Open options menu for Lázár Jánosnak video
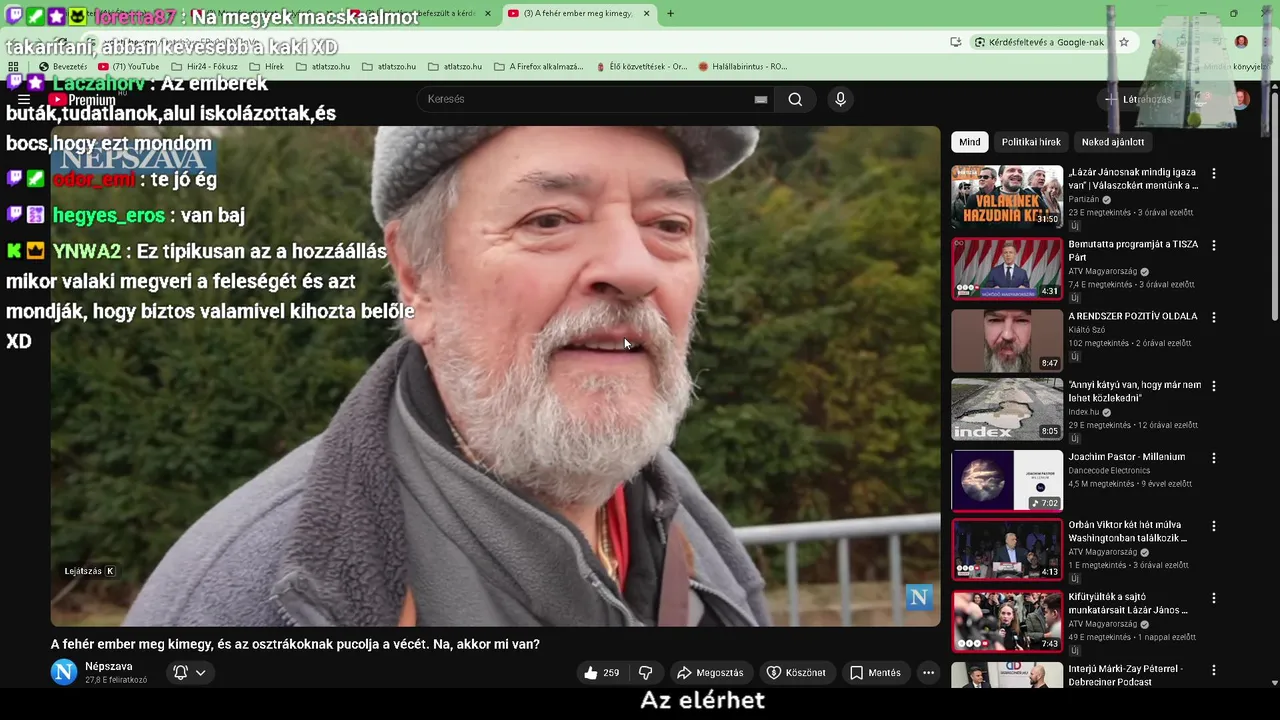 (x=1214, y=173)
